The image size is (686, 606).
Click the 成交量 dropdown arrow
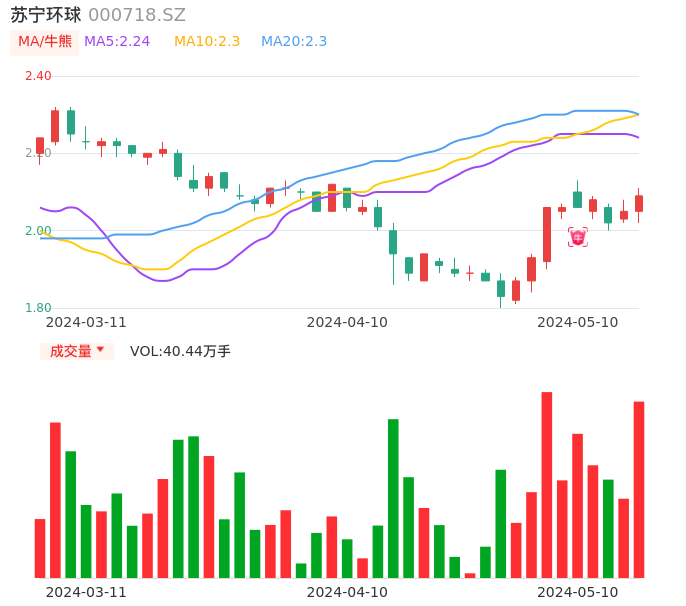(100, 350)
